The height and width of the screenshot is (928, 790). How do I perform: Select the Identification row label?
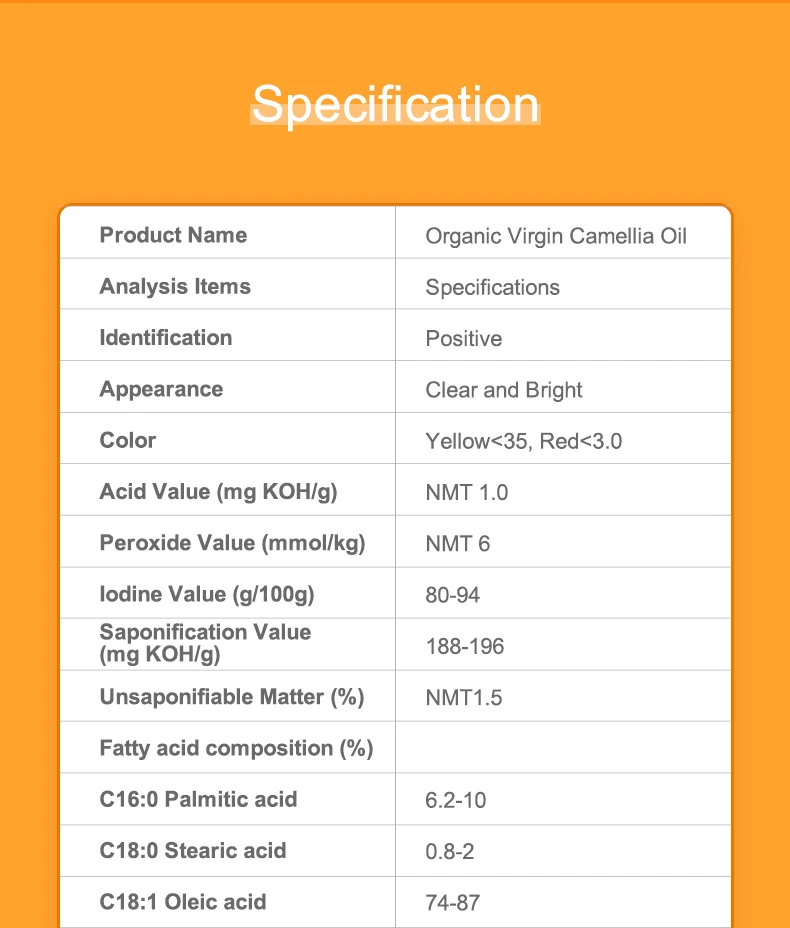[x=166, y=338]
